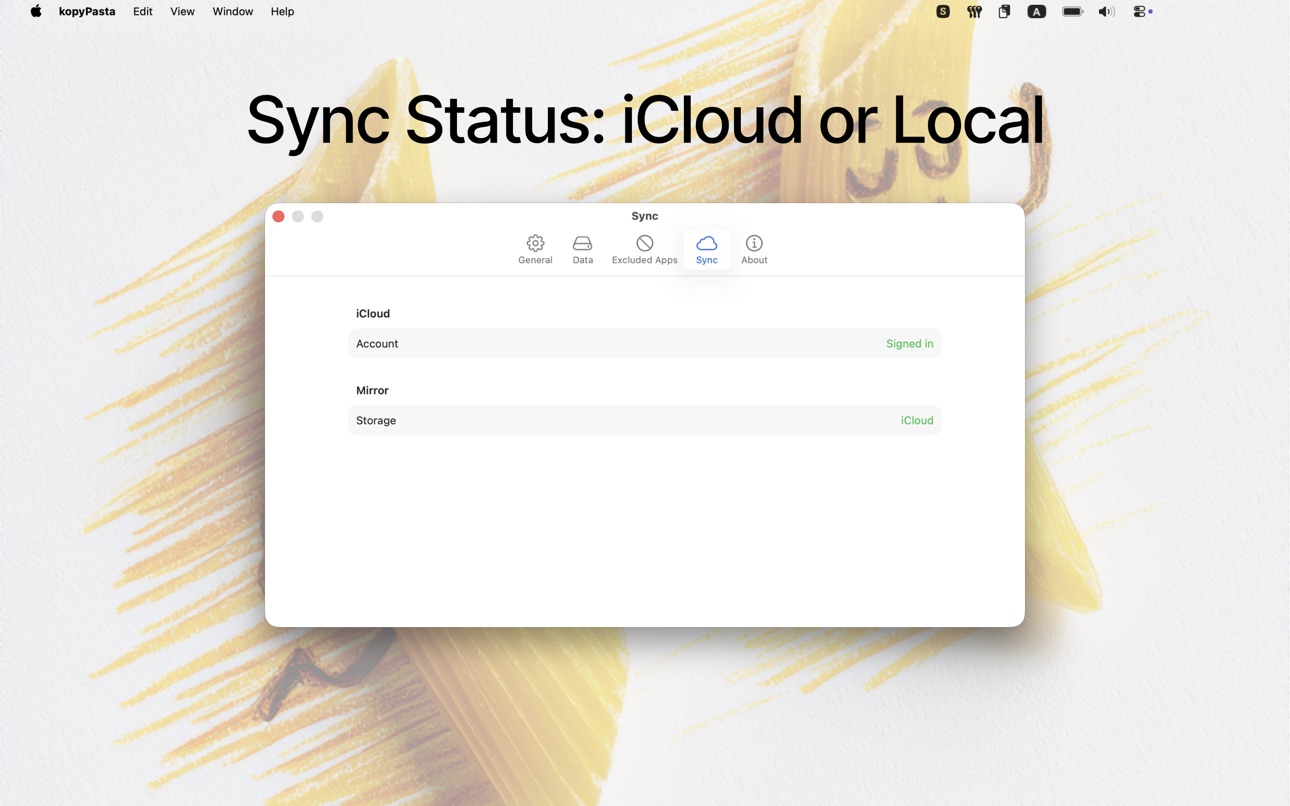Open the About info tab
This screenshot has width=1290, height=806.
point(754,249)
